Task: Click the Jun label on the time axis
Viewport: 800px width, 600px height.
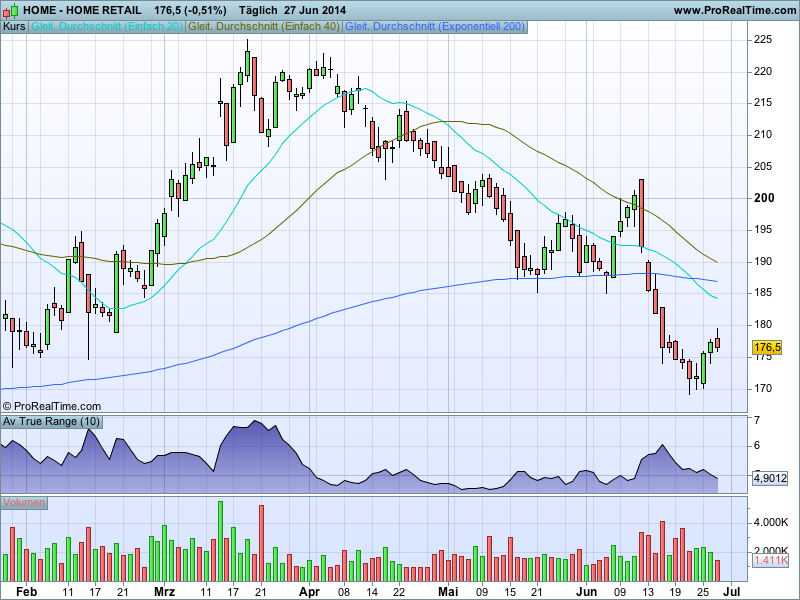Action: (x=586, y=592)
